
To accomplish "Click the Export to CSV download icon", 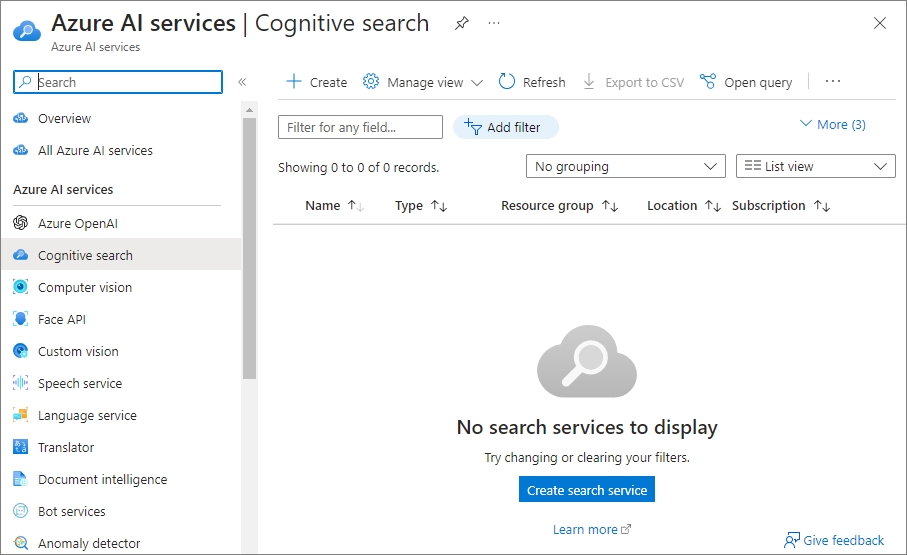I will (589, 82).
